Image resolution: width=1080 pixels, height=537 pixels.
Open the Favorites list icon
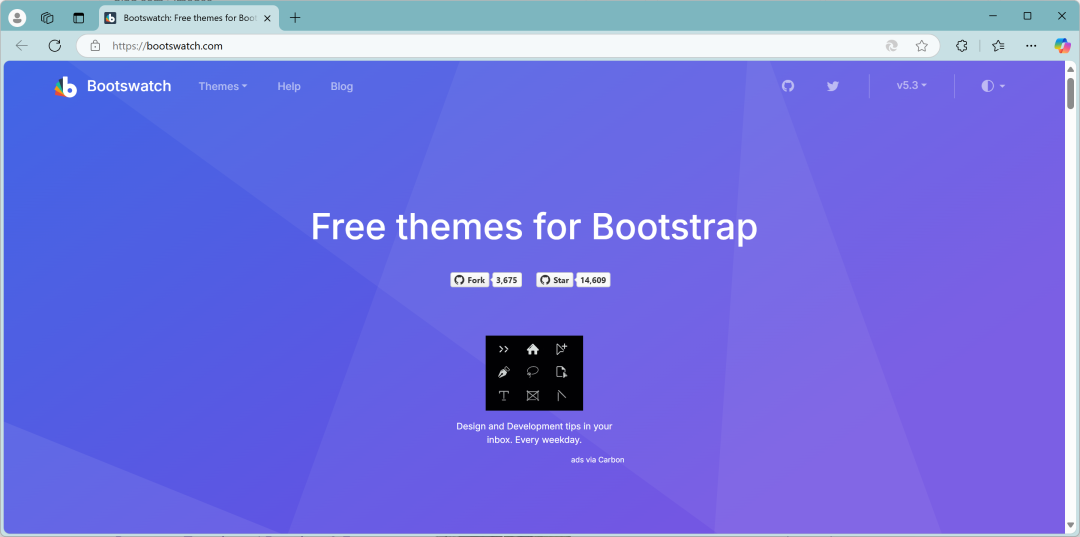998,46
